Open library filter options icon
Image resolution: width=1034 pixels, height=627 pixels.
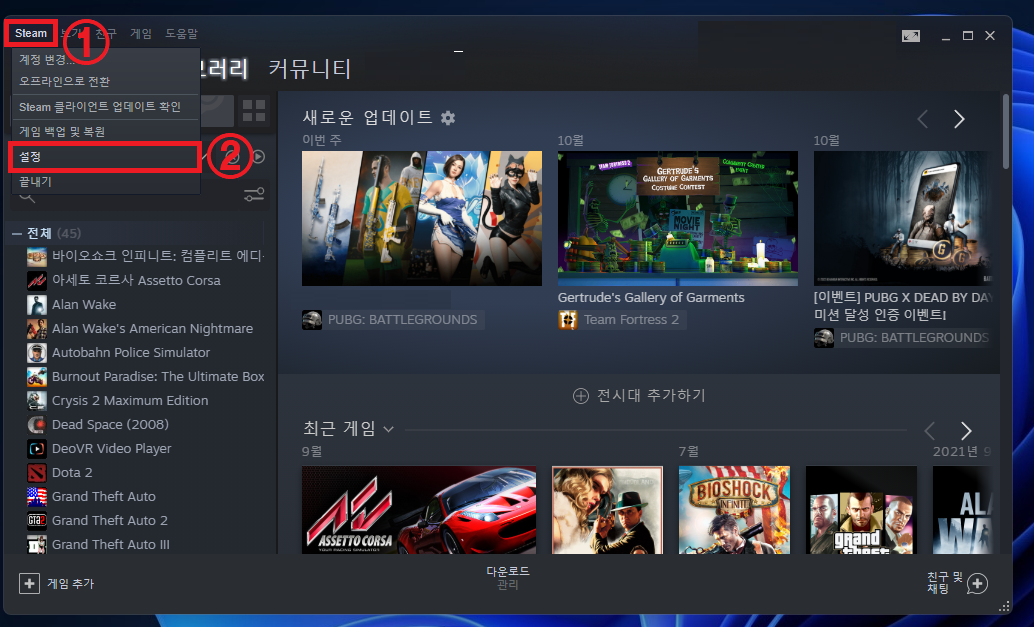coord(254,194)
